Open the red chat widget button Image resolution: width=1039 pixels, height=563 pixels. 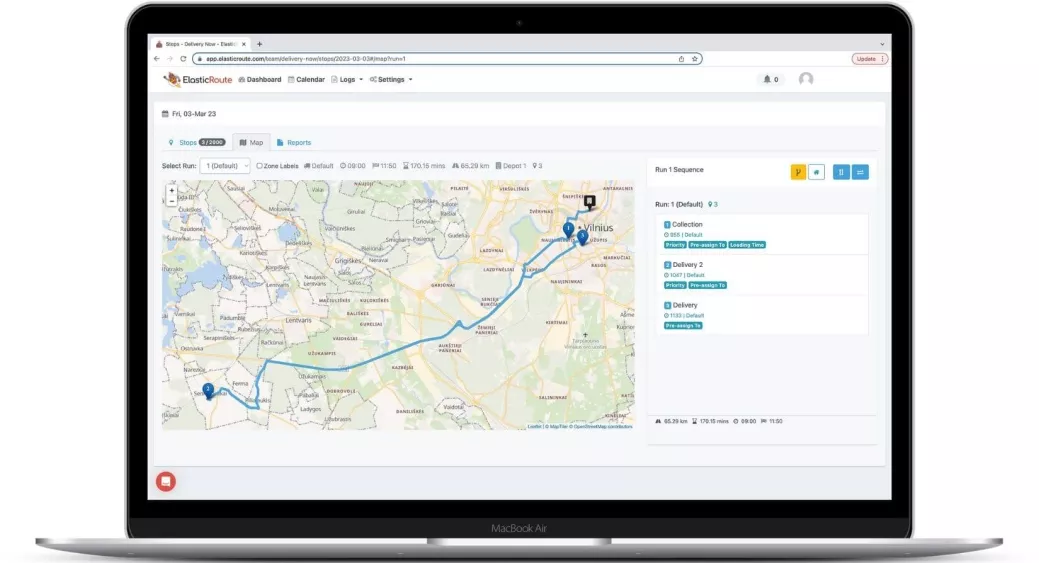(x=166, y=482)
